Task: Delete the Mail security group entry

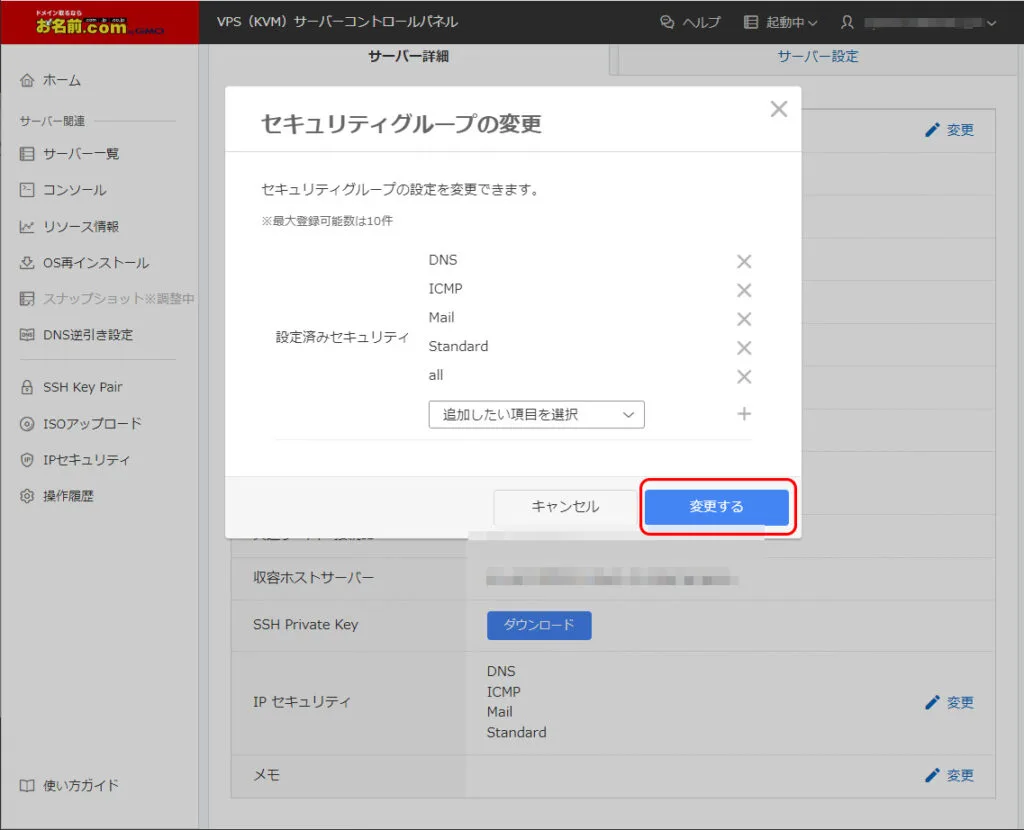Action: click(x=744, y=319)
